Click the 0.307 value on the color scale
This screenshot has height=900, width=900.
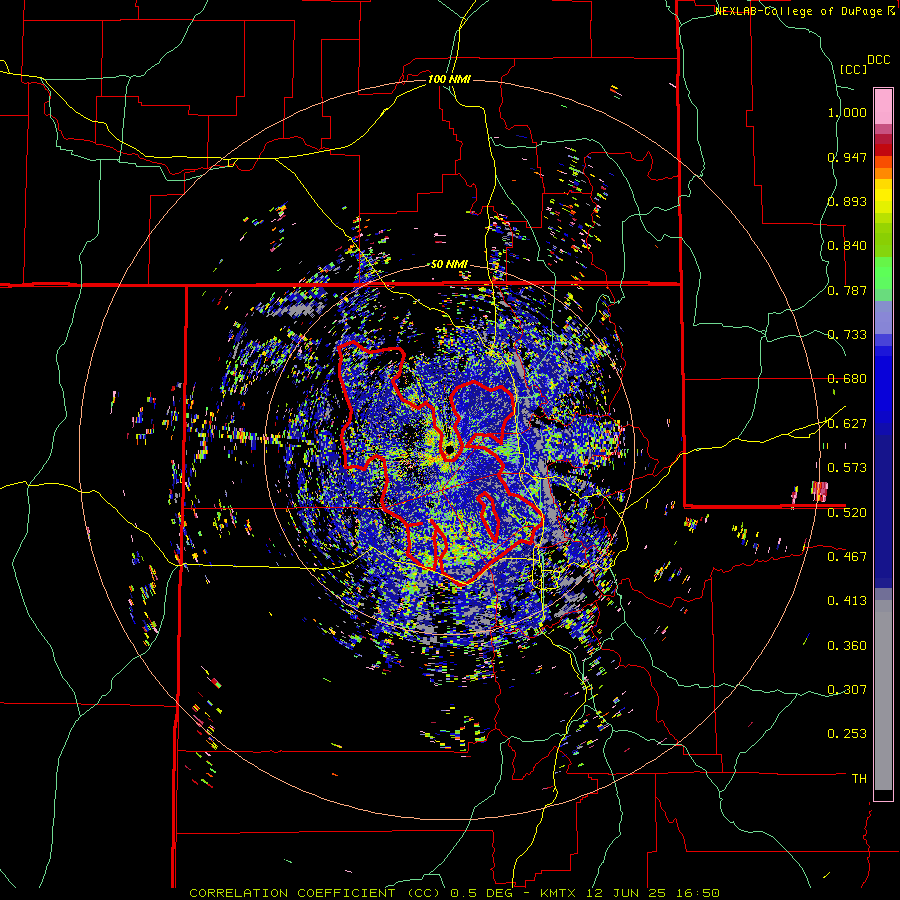pos(847,690)
